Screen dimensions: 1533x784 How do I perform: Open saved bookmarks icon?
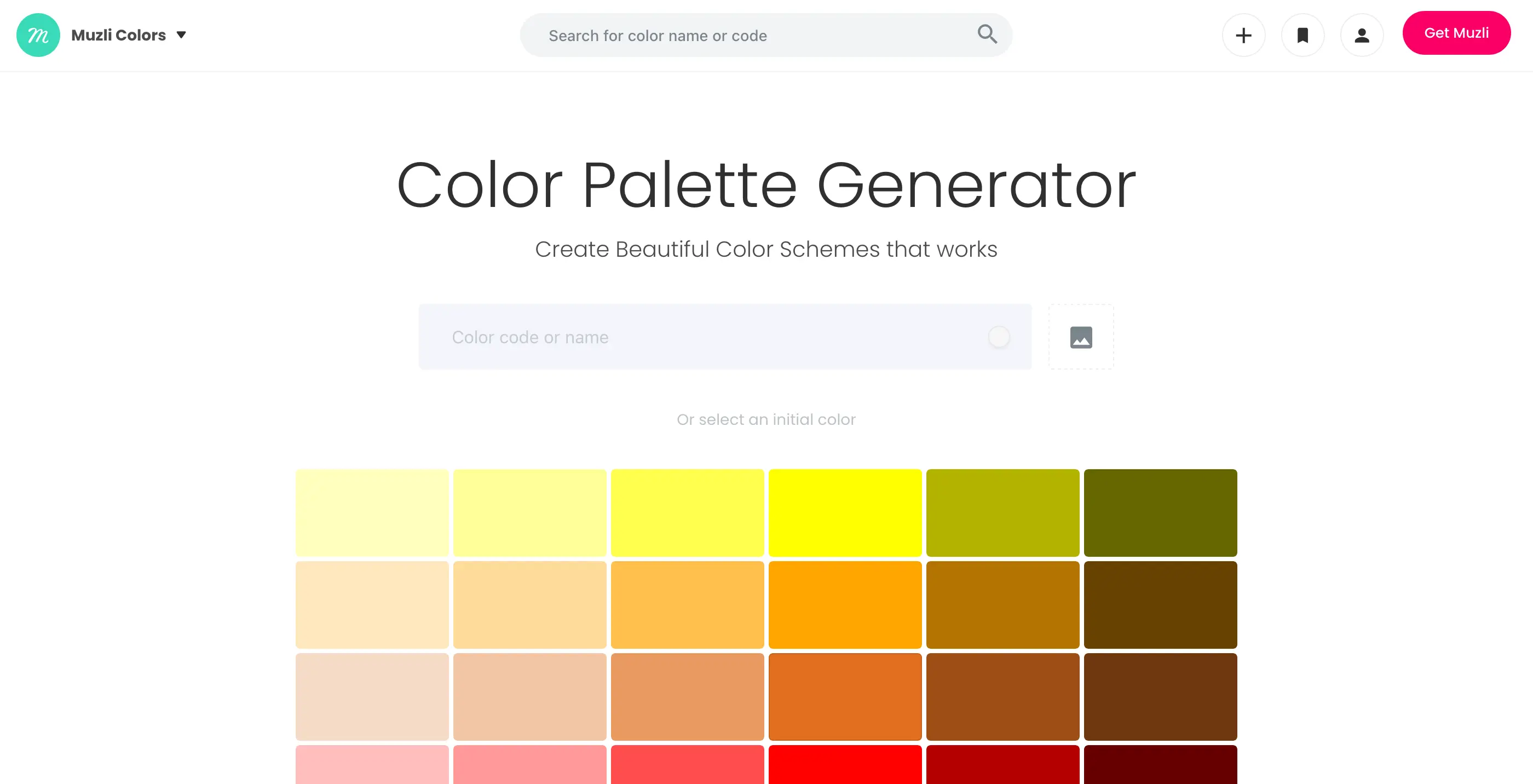1302,36
